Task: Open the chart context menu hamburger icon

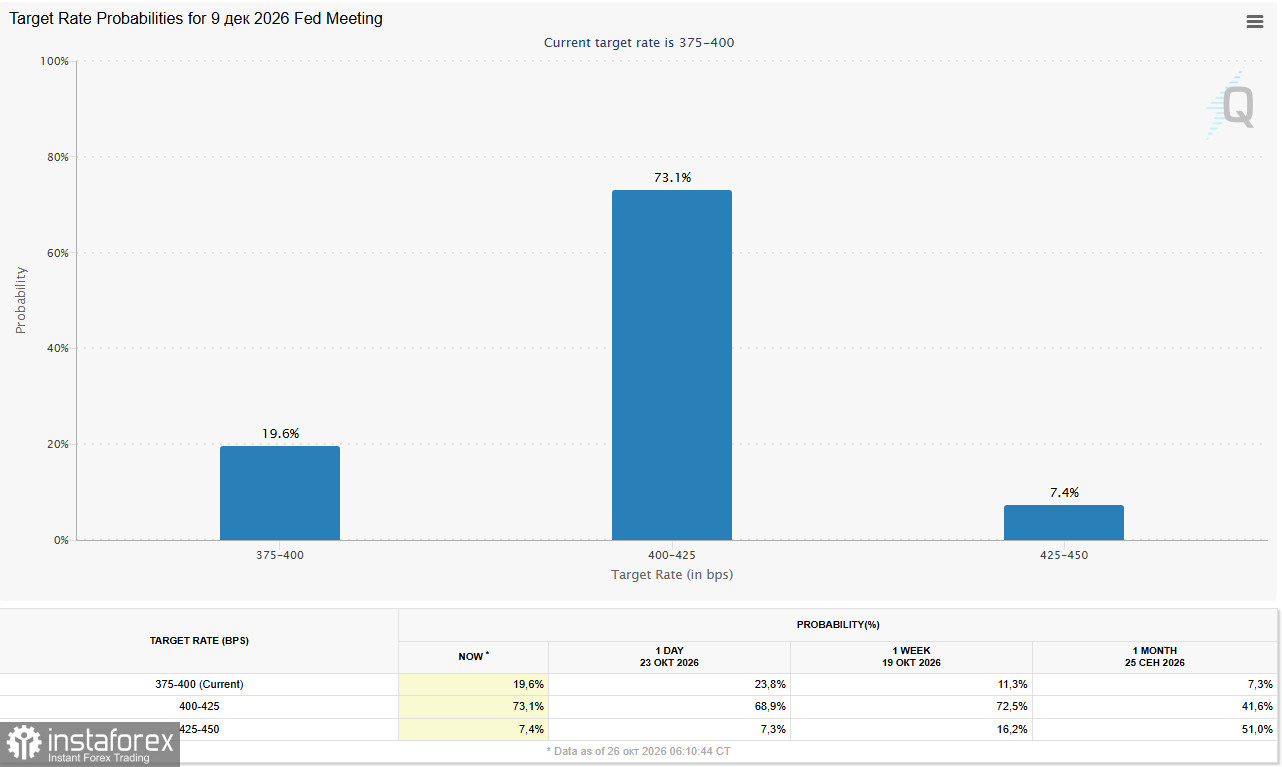Action: coord(1254,22)
